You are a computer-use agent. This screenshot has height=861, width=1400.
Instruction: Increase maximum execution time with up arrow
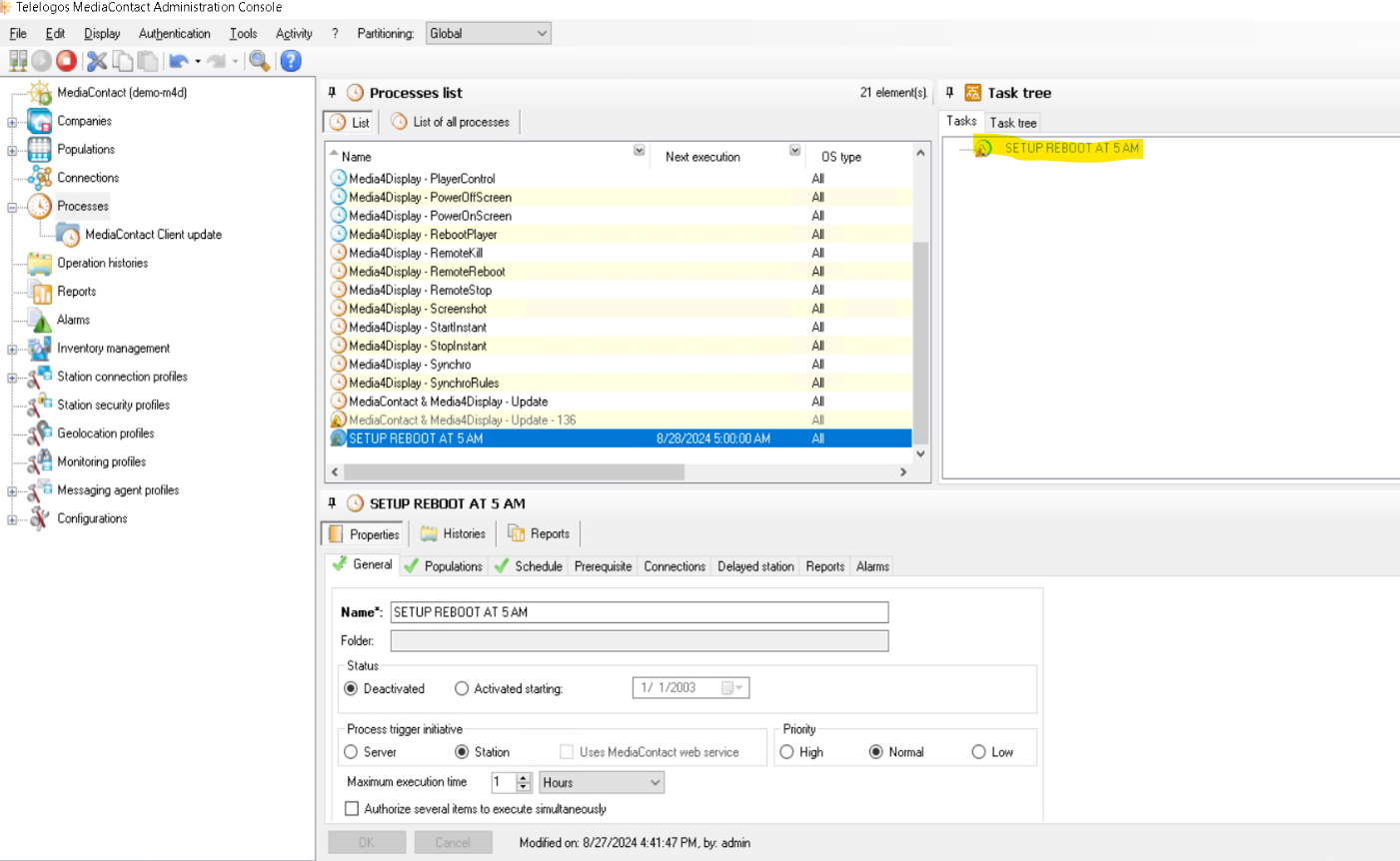[524, 777]
